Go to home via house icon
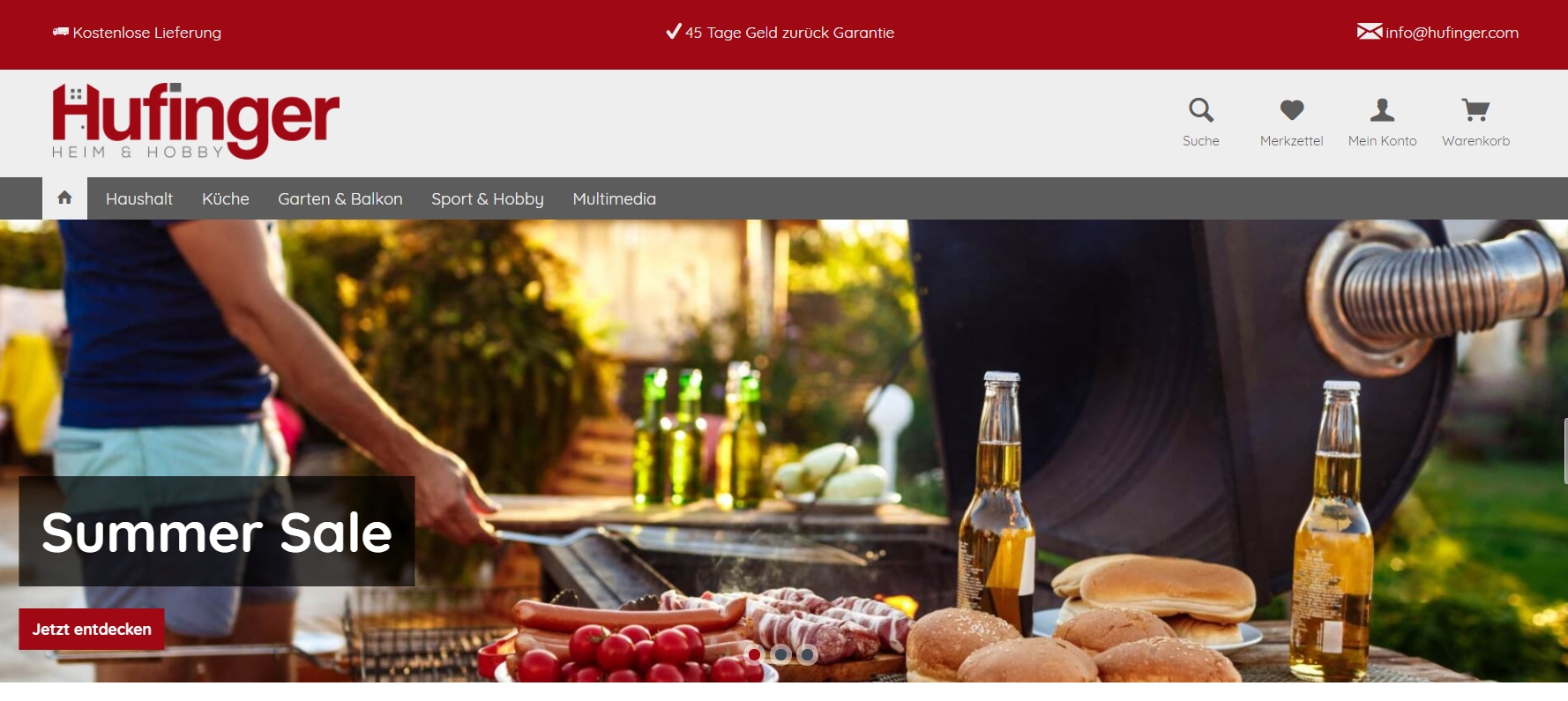Screen dimensions: 1568x701 pyautogui.click(x=64, y=198)
